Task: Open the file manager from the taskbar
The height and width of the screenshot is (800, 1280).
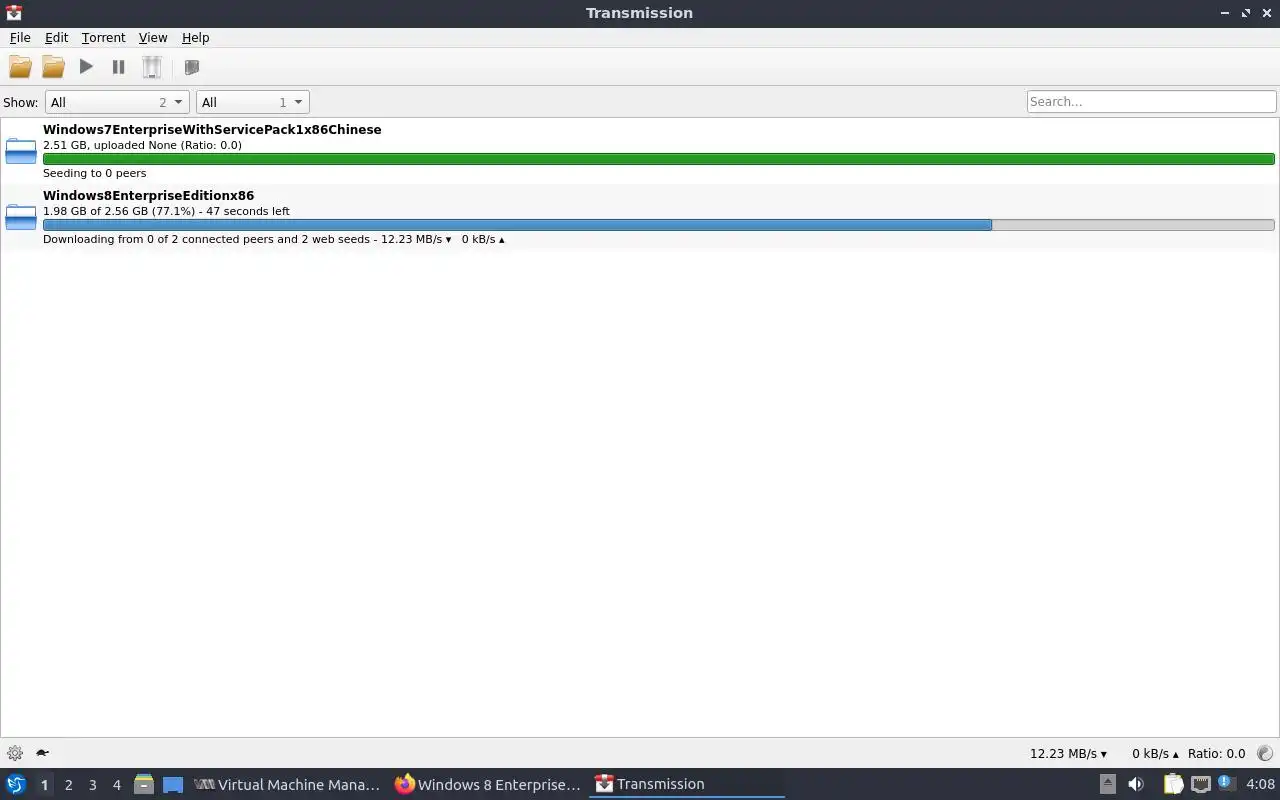Action: pos(143,784)
